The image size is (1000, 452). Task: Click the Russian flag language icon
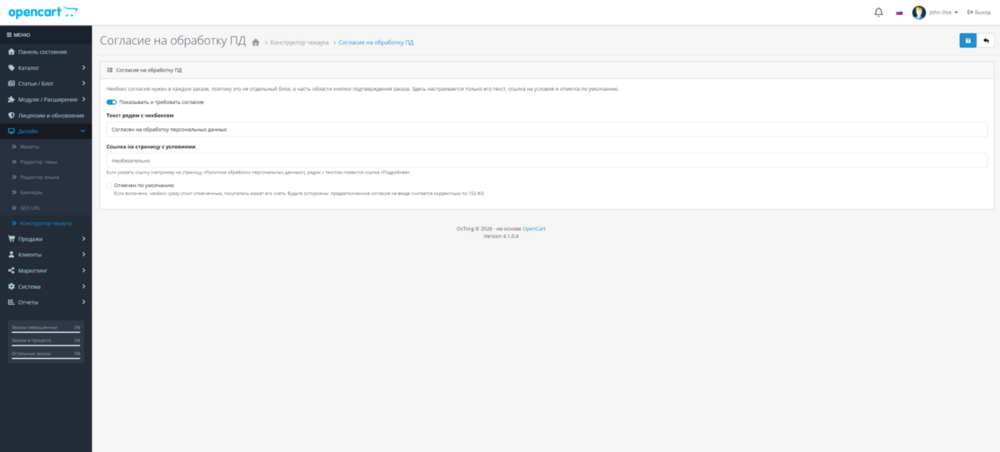click(899, 12)
